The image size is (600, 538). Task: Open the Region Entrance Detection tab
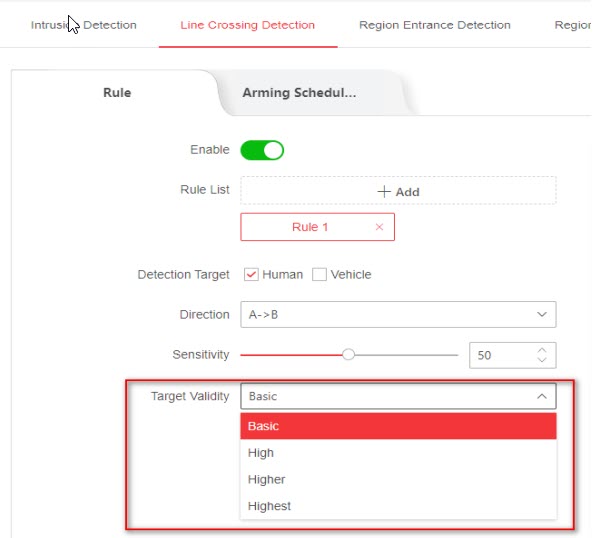pos(434,25)
